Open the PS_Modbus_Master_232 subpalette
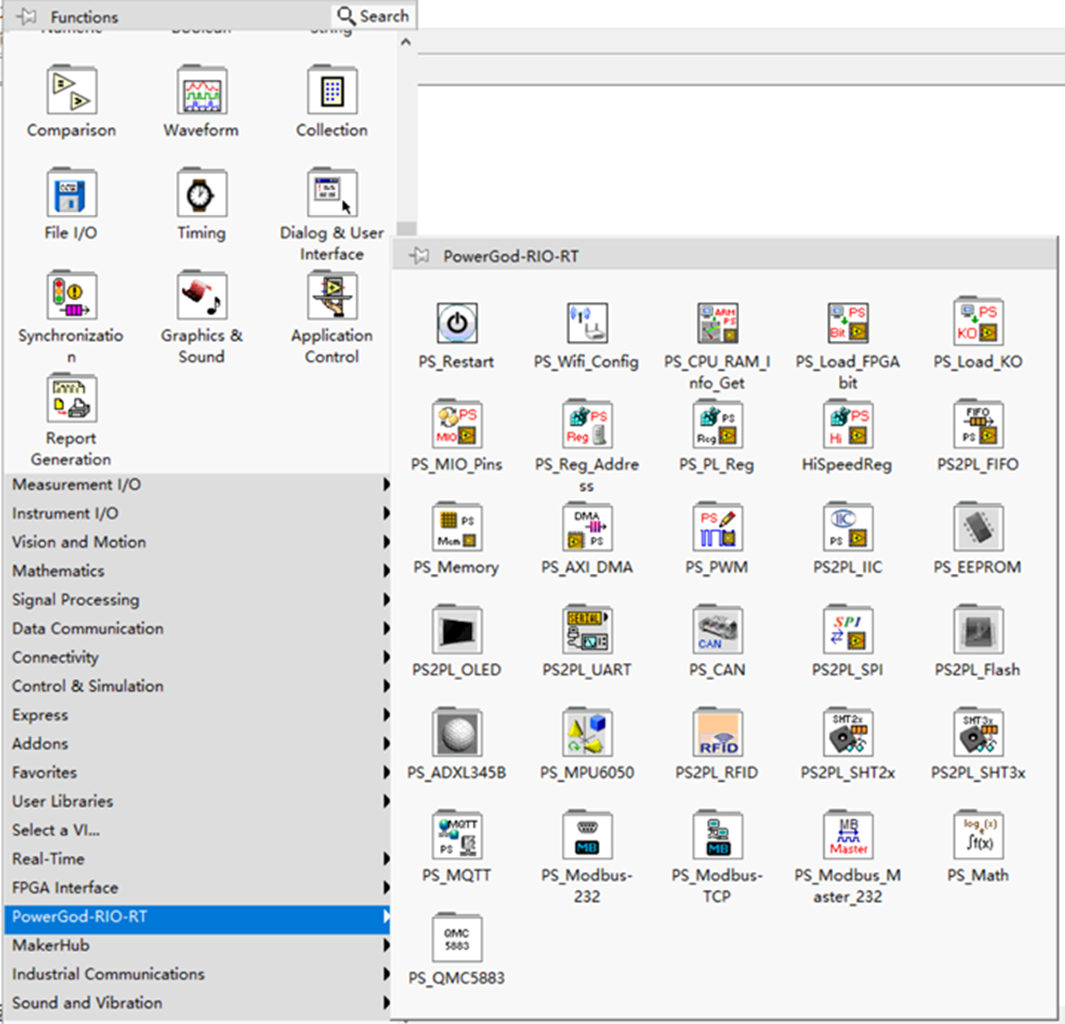1065x1024 pixels. coord(848,834)
